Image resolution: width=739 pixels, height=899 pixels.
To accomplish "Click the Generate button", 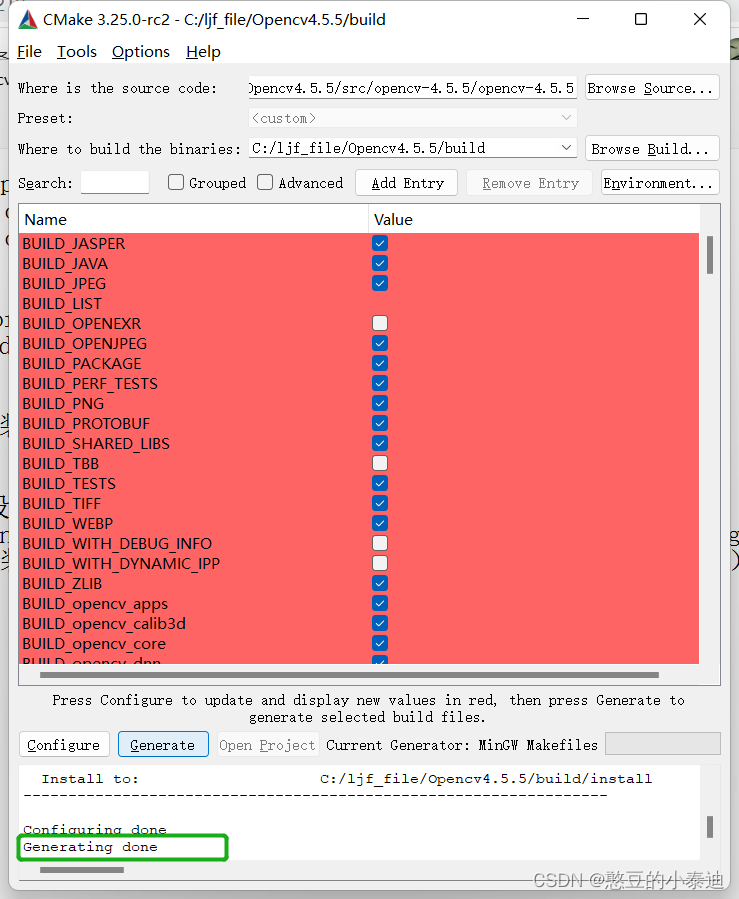I will click(x=163, y=745).
